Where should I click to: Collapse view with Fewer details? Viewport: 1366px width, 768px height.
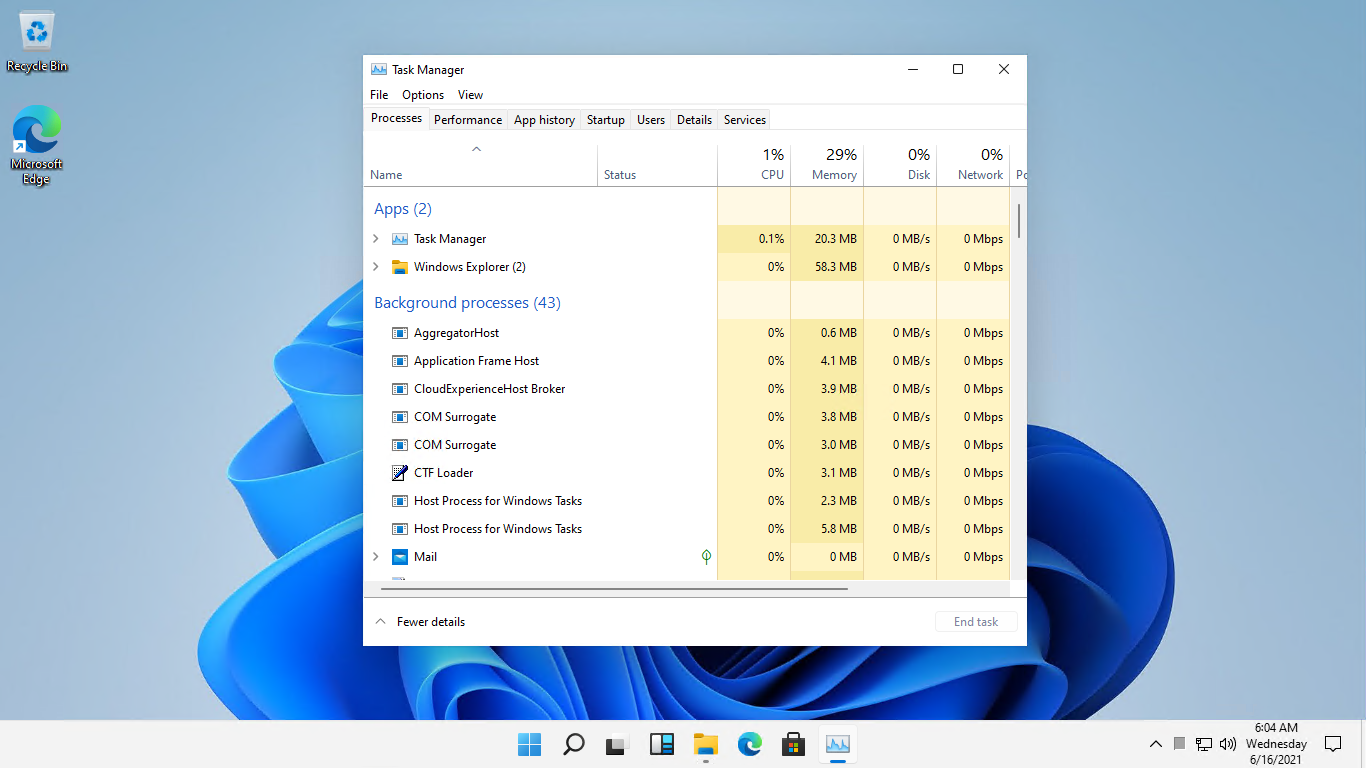pyautogui.click(x=420, y=622)
